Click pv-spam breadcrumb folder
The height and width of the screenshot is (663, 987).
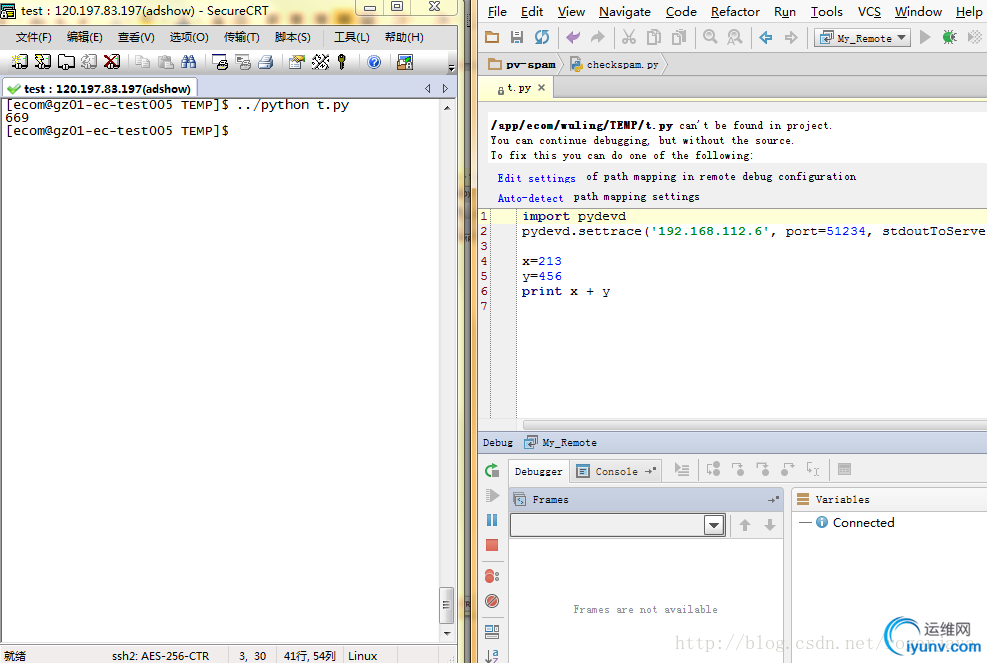point(523,64)
